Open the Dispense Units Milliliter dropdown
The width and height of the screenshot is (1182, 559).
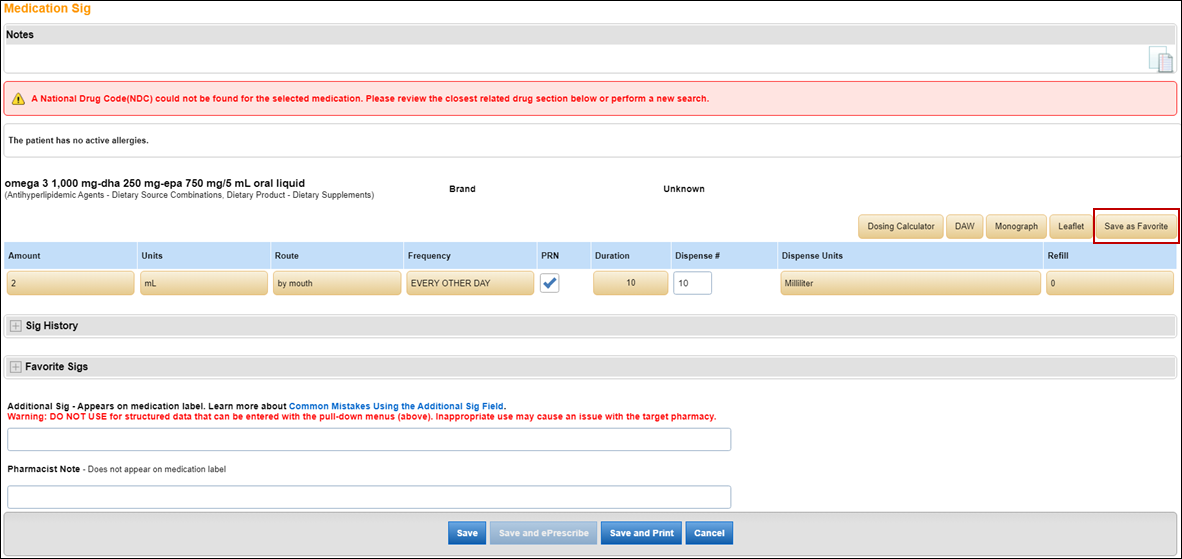click(910, 283)
